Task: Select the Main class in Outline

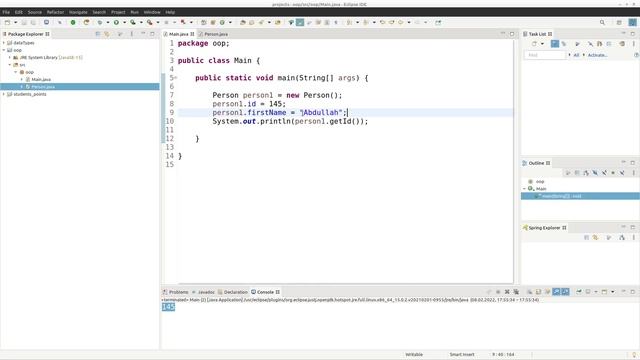Action: [541, 189]
